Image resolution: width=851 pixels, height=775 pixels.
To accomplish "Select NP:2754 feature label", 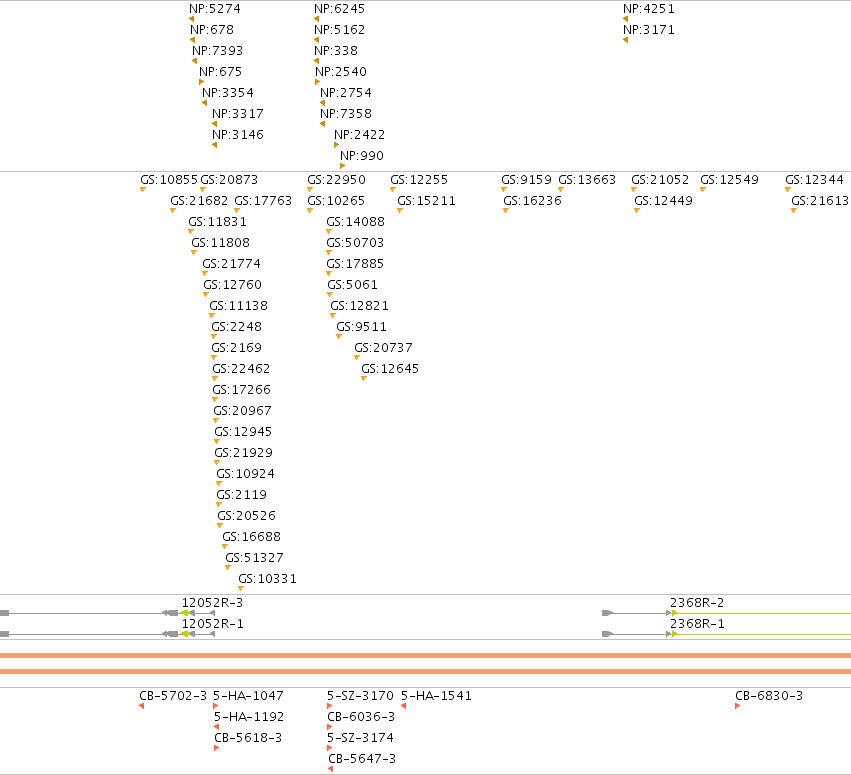I will point(346,93).
